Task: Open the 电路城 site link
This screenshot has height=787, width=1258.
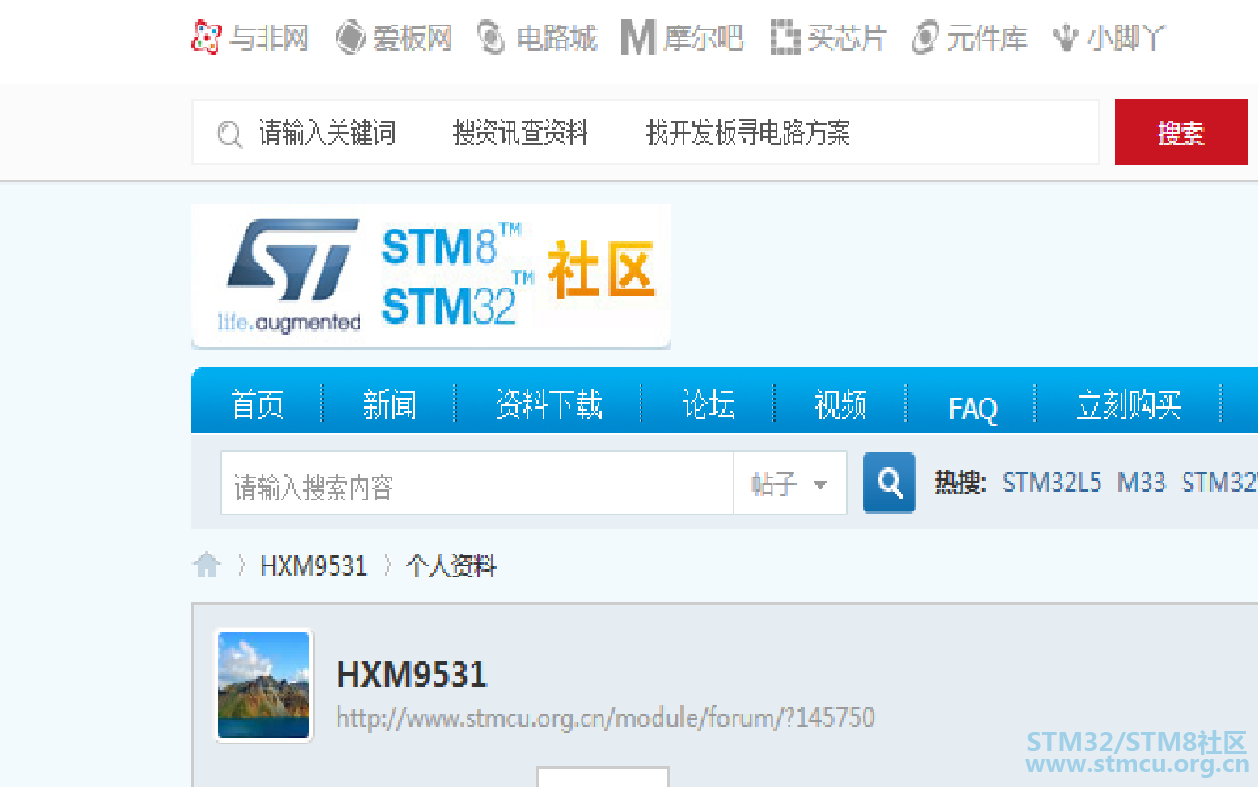Action: click(x=537, y=38)
